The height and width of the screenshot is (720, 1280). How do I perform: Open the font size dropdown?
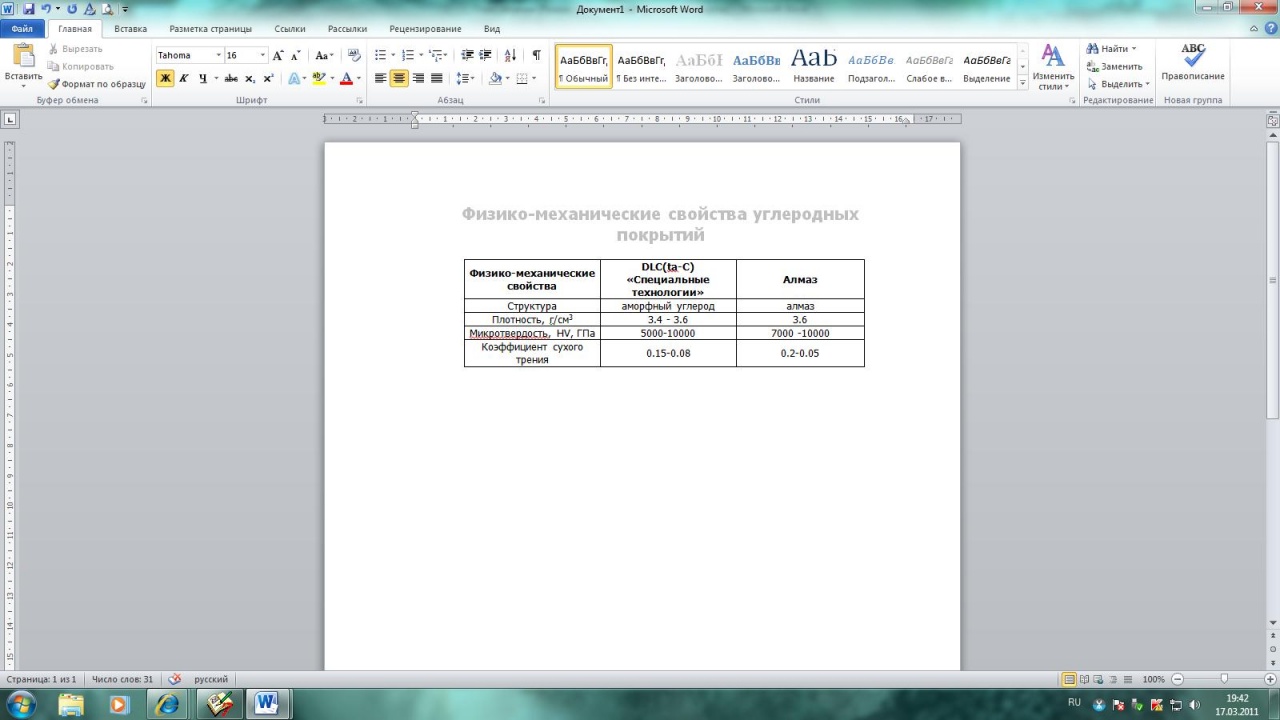[x=263, y=56]
